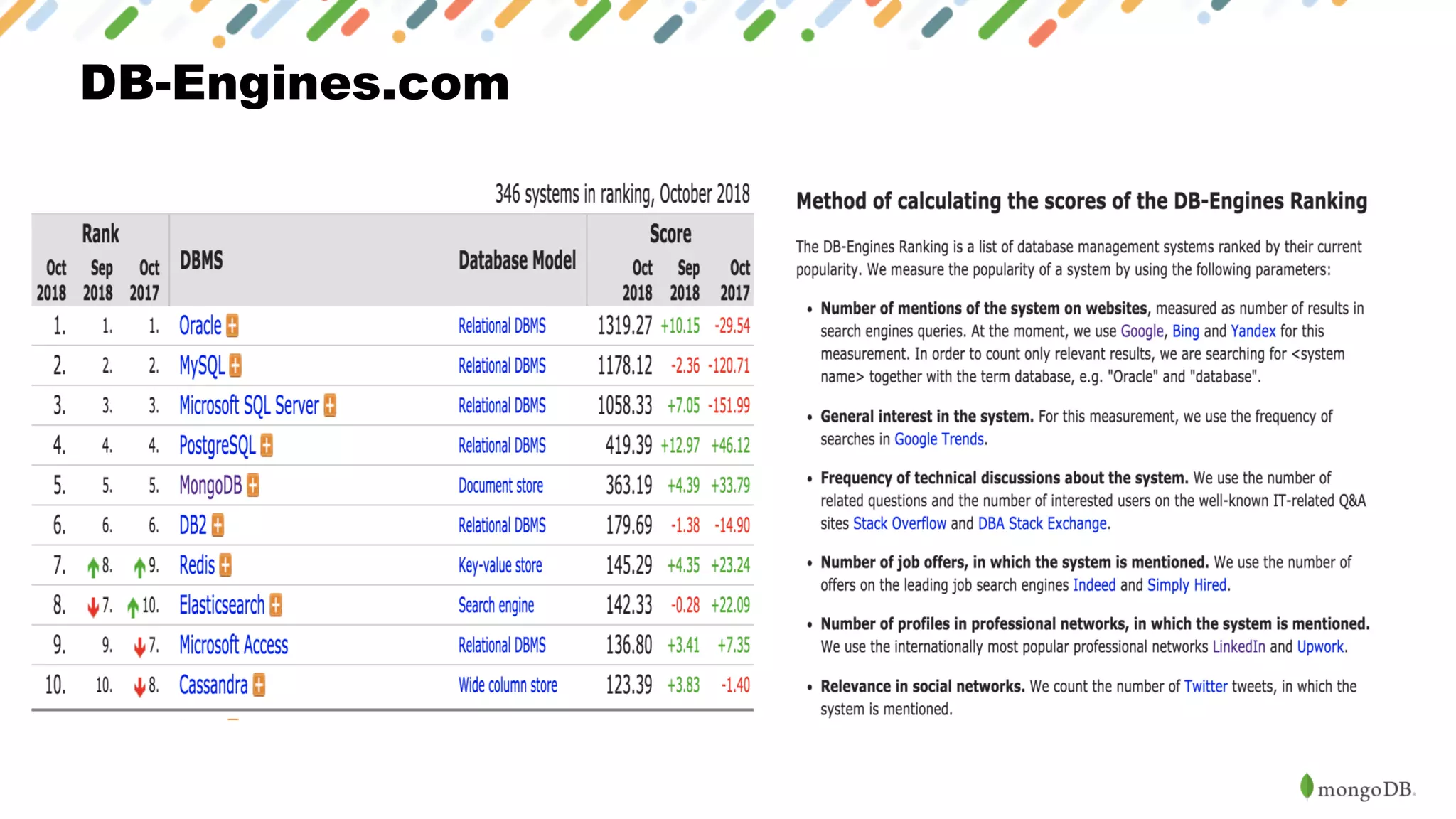Open the Microsoft Access link
Image resolution: width=1456 pixels, height=819 pixels.
coord(233,645)
